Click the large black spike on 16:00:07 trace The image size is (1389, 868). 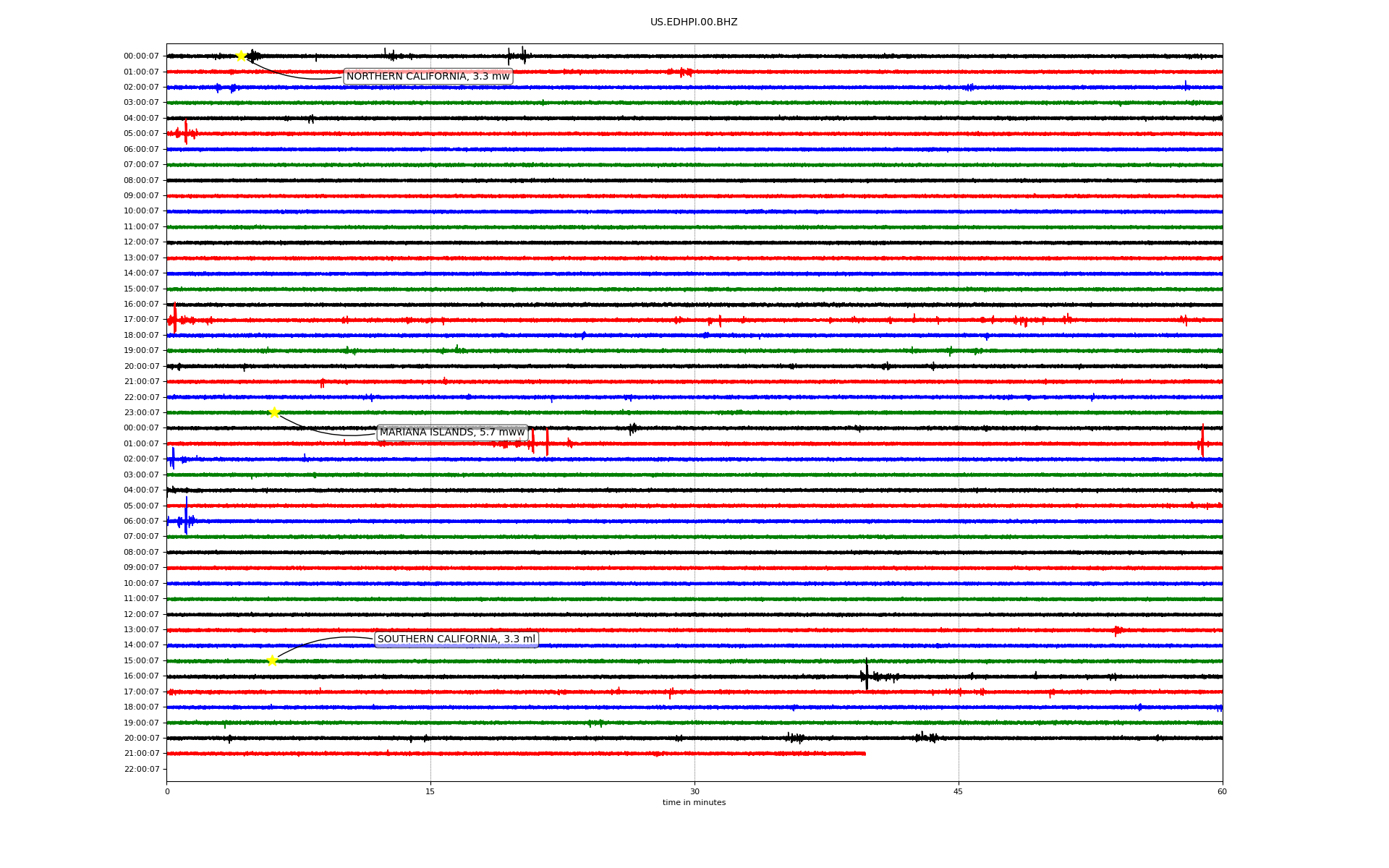[867, 675]
